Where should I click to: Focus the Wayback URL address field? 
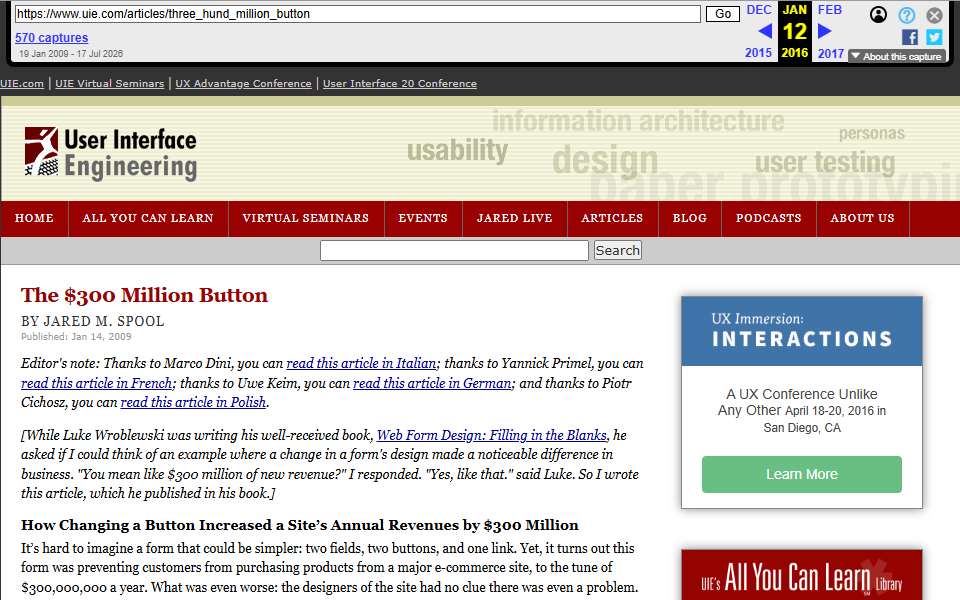click(x=358, y=13)
